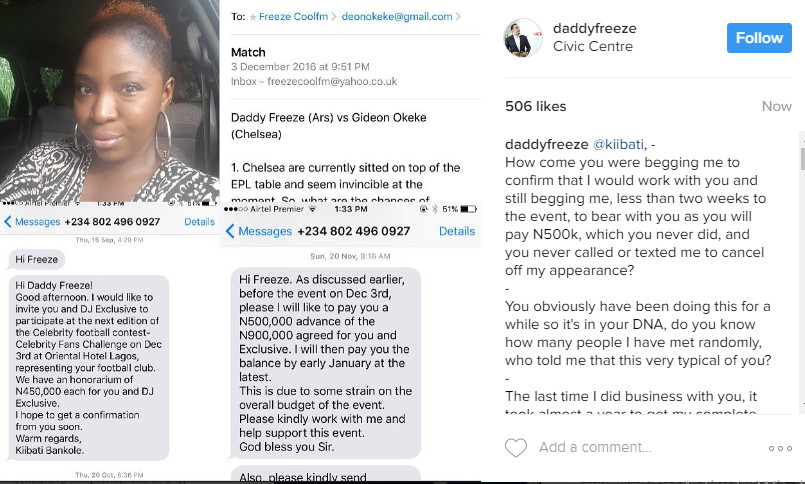Viewport: 805px width, 484px height.
Task: Like the post with the heart icon
Action: coord(516,448)
